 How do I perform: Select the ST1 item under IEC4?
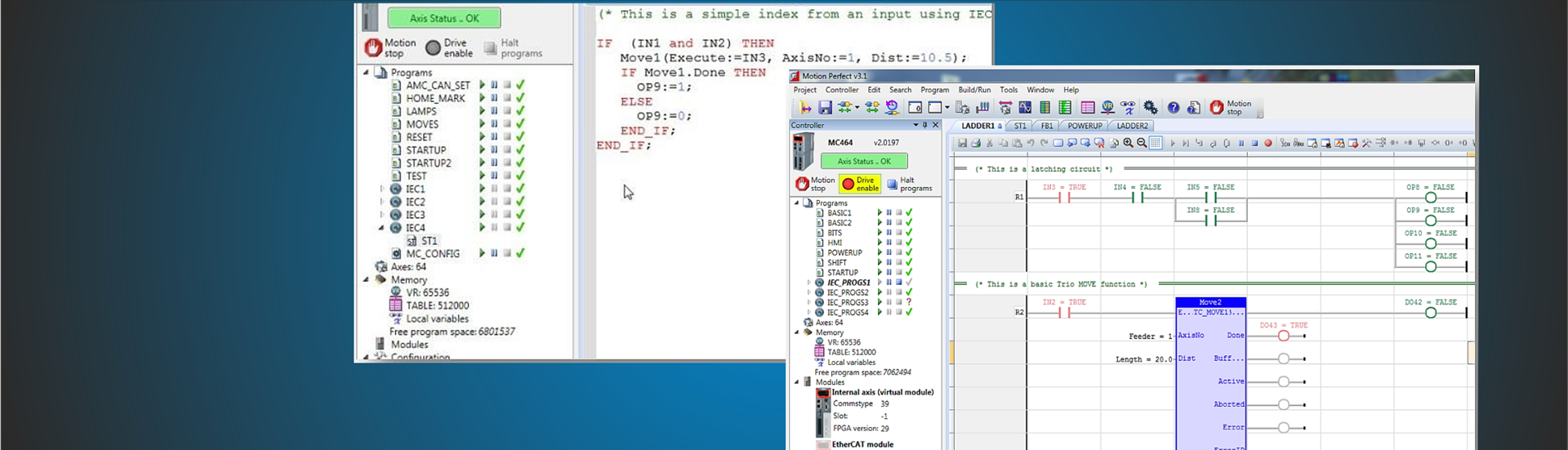(x=428, y=241)
